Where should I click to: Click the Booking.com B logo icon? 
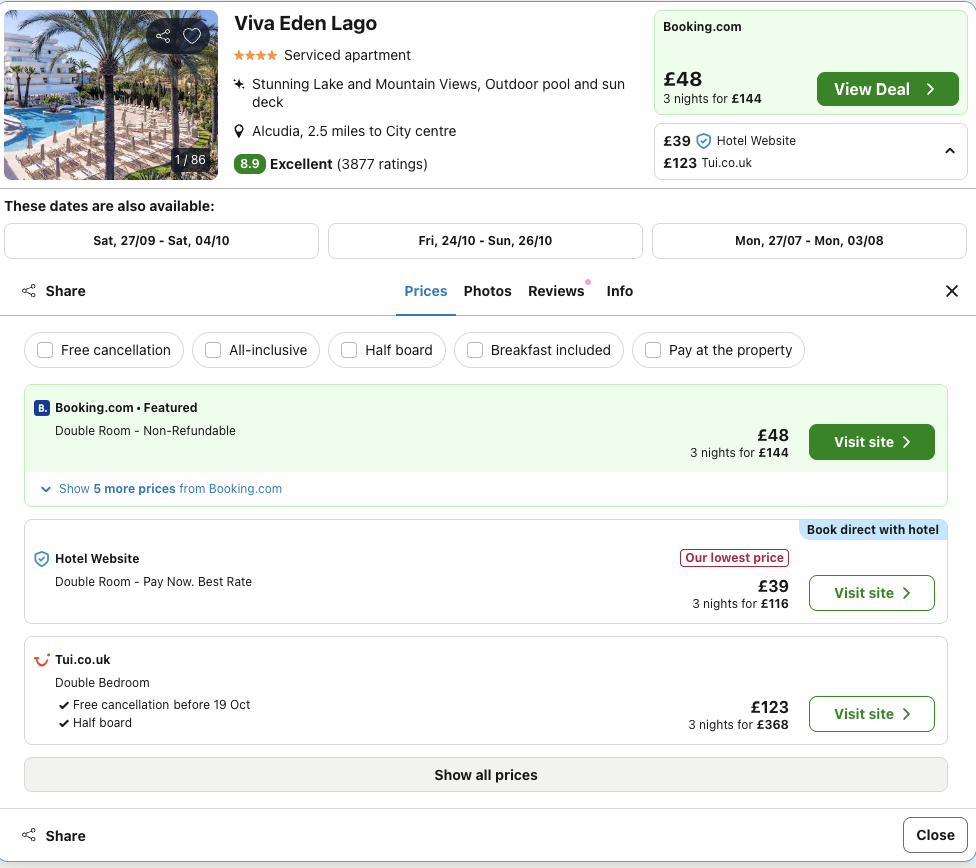42,408
